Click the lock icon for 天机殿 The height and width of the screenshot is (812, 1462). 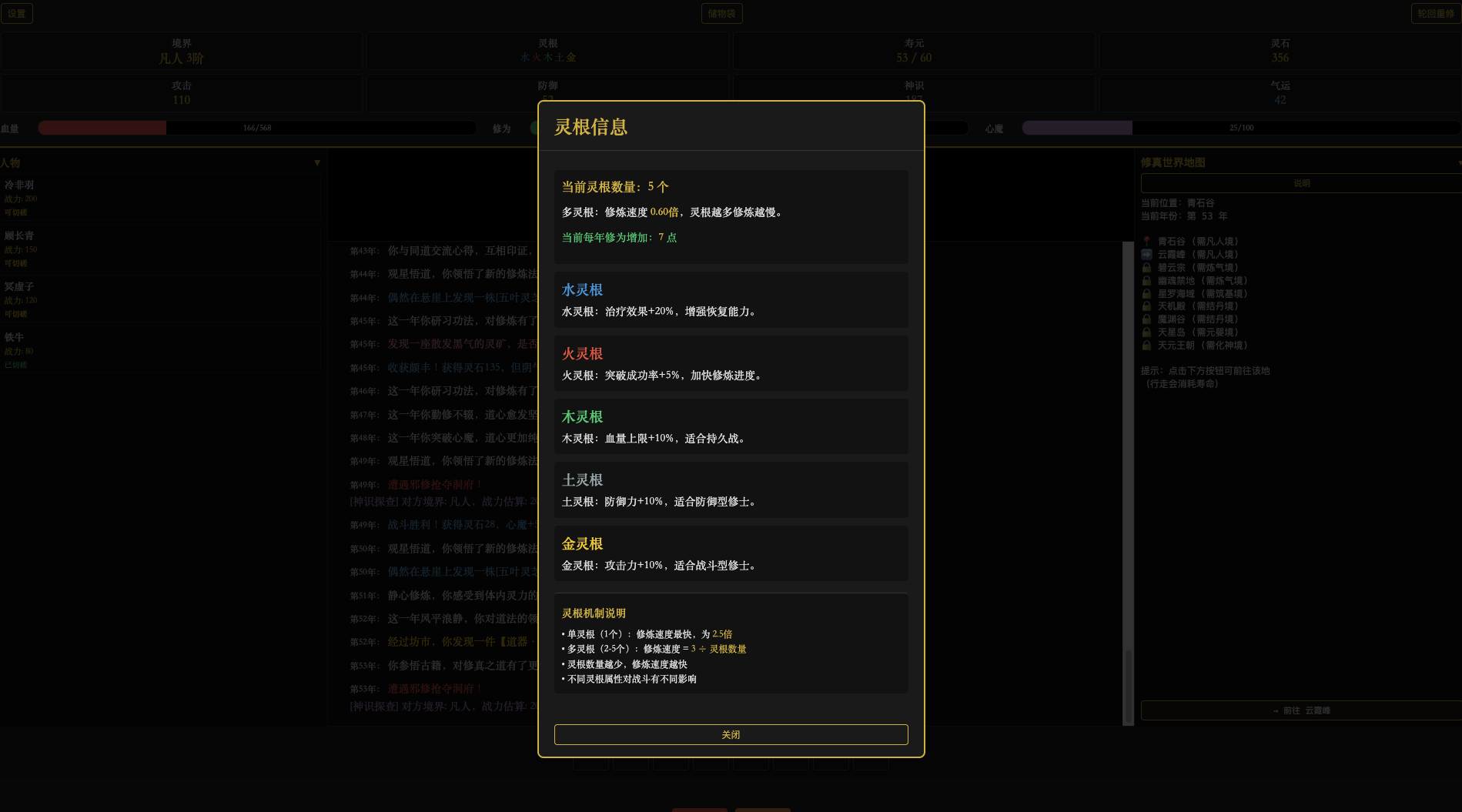[x=1146, y=306]
